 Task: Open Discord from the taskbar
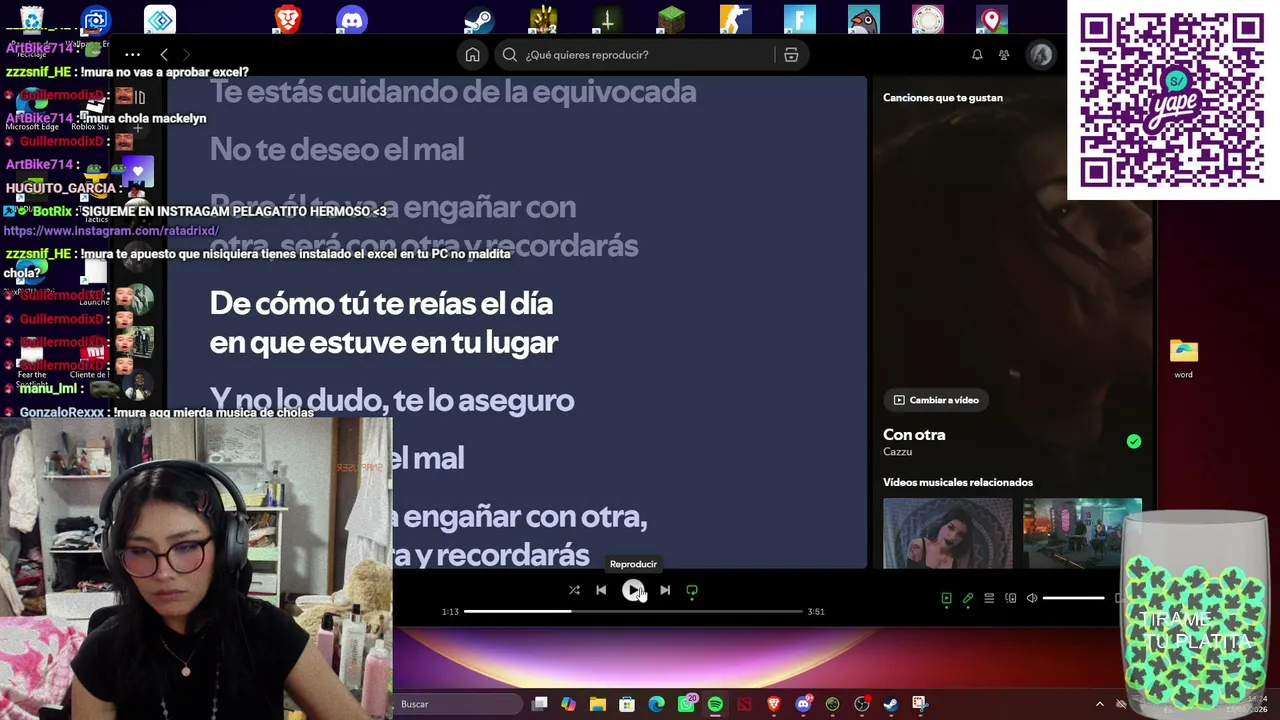[803, 704]
